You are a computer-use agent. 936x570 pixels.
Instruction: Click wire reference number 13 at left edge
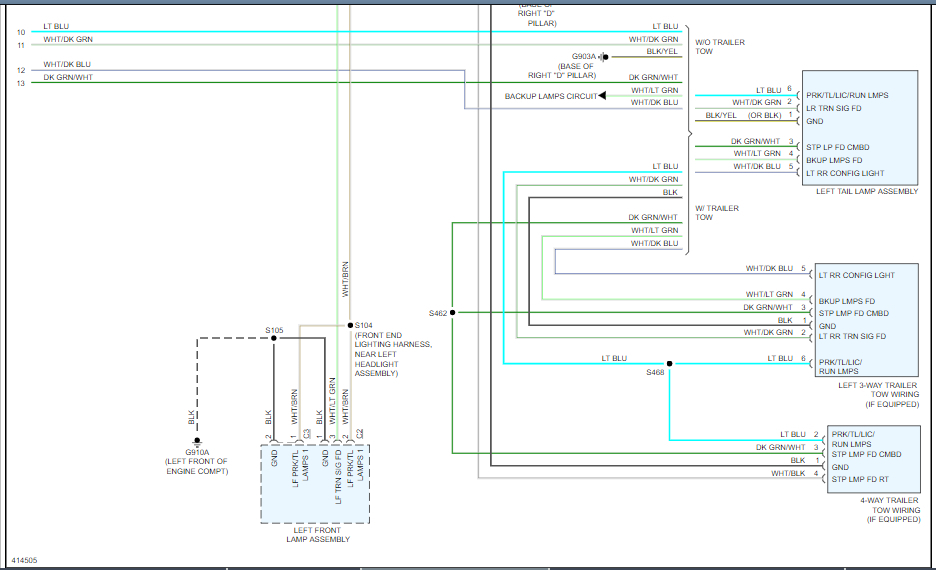coord(21,83)
